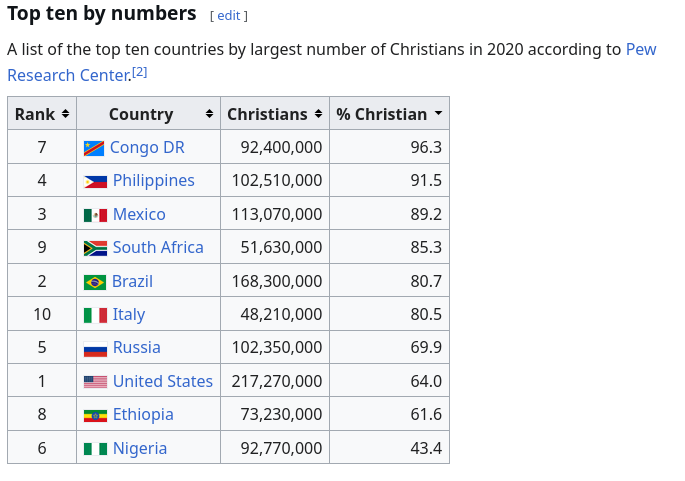
Task: Click the South Africa flag icon
Action: pos(95,249)
